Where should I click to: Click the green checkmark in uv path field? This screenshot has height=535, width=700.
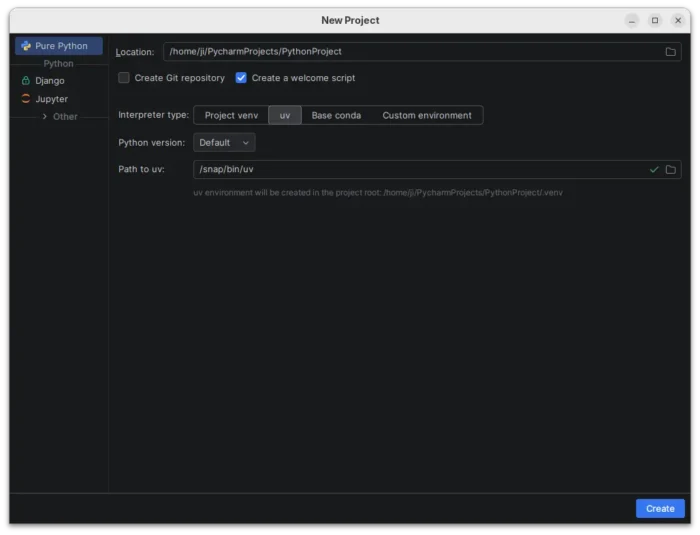click(654, 170)
